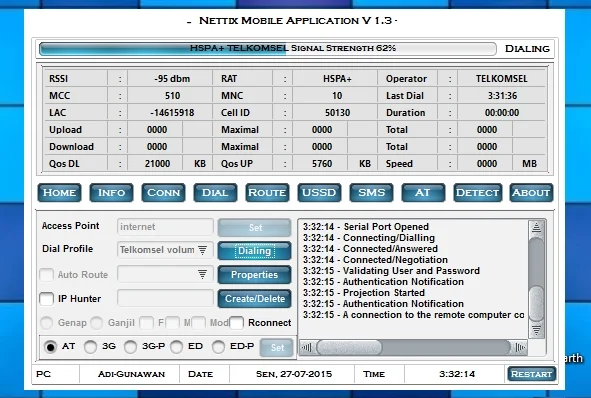Click the MCC value 510
The height and width of the screenshot is (398, 591).
point(172,96)
